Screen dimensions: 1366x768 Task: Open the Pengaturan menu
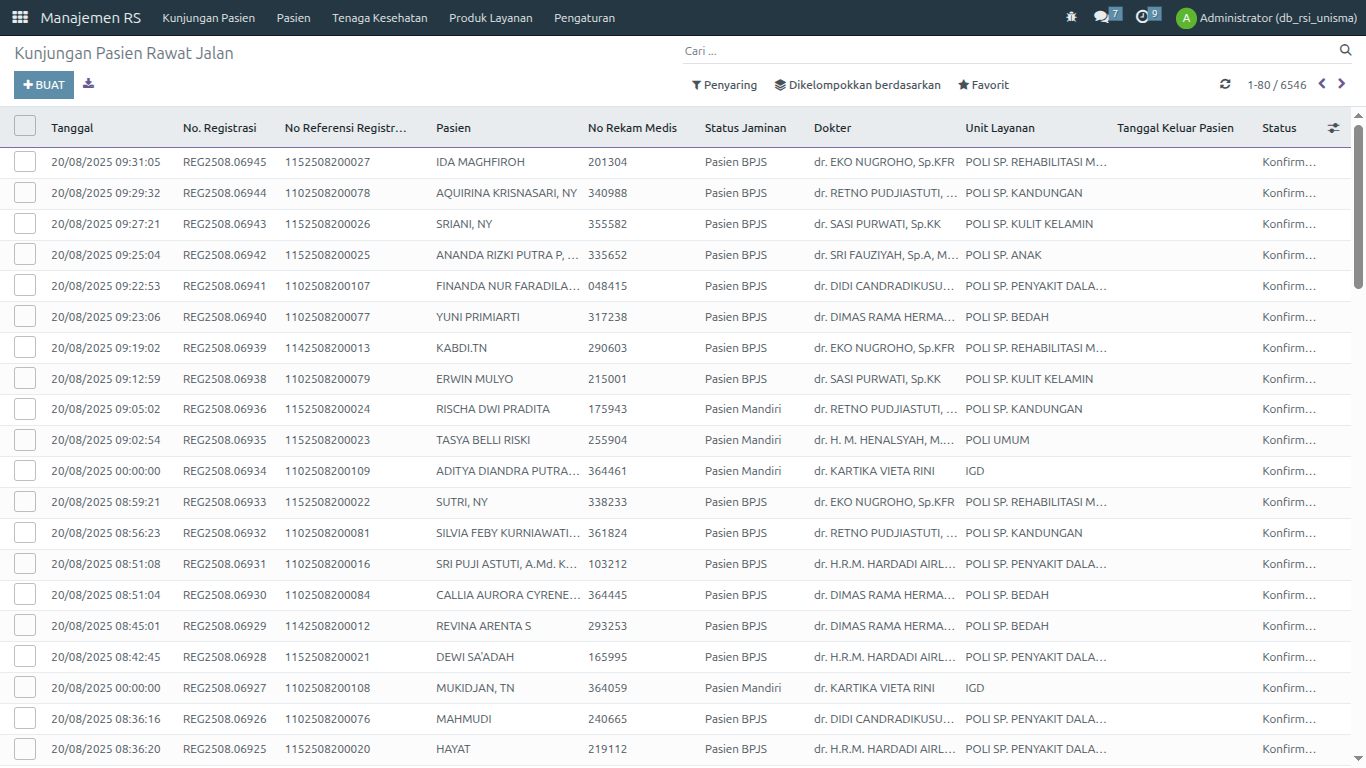[x=584, y=18]
